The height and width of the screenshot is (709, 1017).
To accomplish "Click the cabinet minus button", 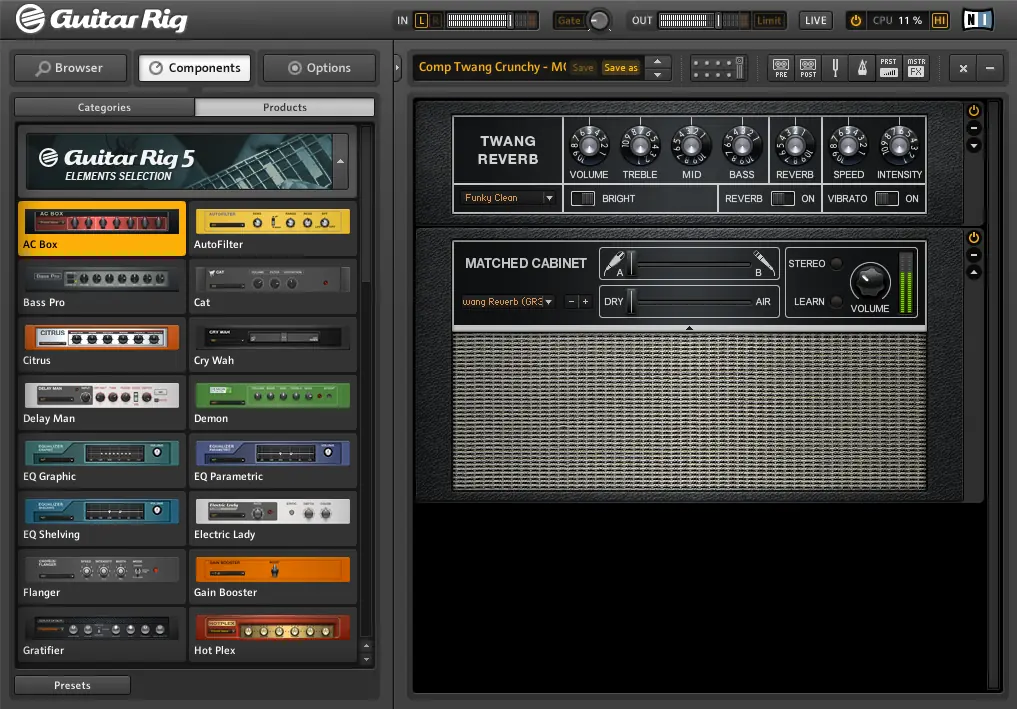I will [x=571, y=302].
